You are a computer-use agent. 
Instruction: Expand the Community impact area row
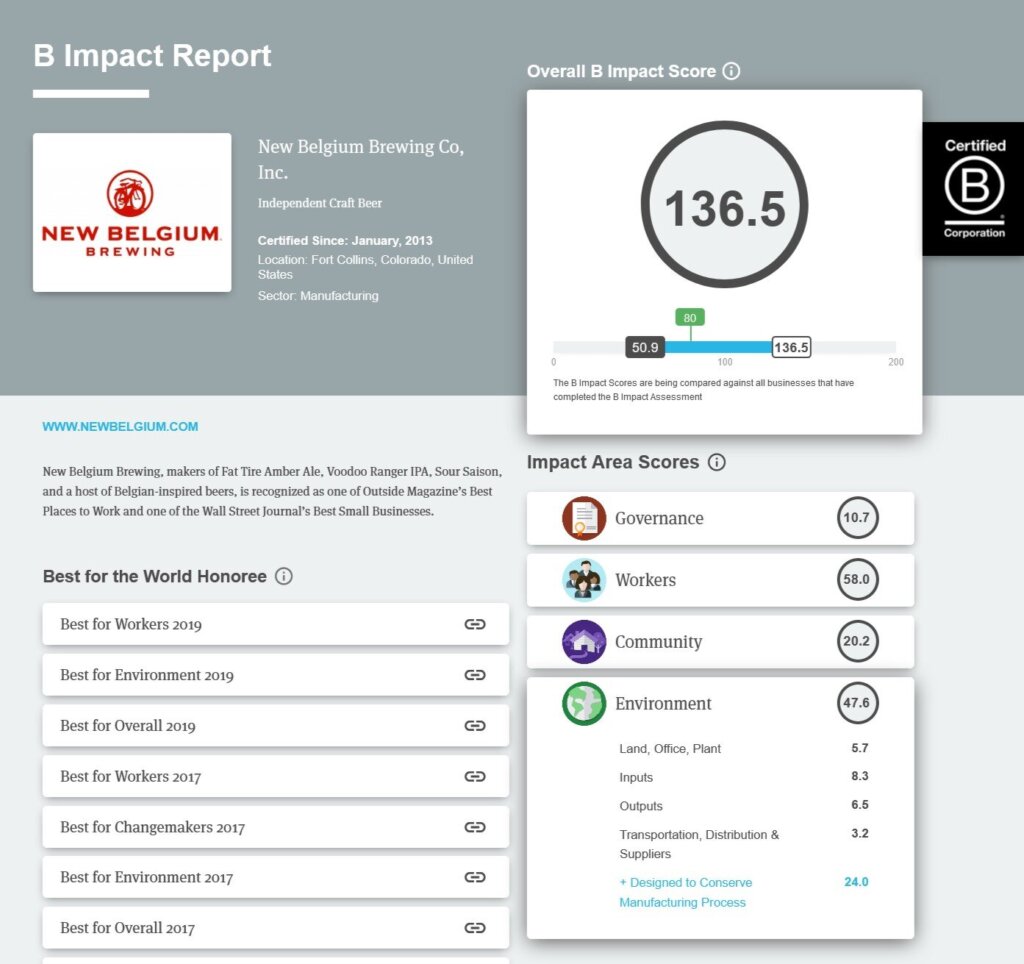tap(720, 641)
